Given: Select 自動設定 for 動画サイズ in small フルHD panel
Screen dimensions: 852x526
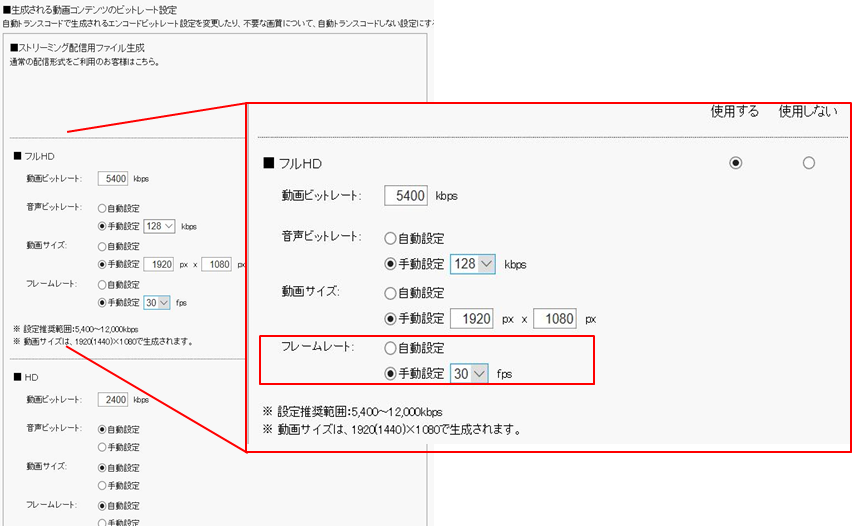Looking at the screenshot, I should click(x=103, y=245).
